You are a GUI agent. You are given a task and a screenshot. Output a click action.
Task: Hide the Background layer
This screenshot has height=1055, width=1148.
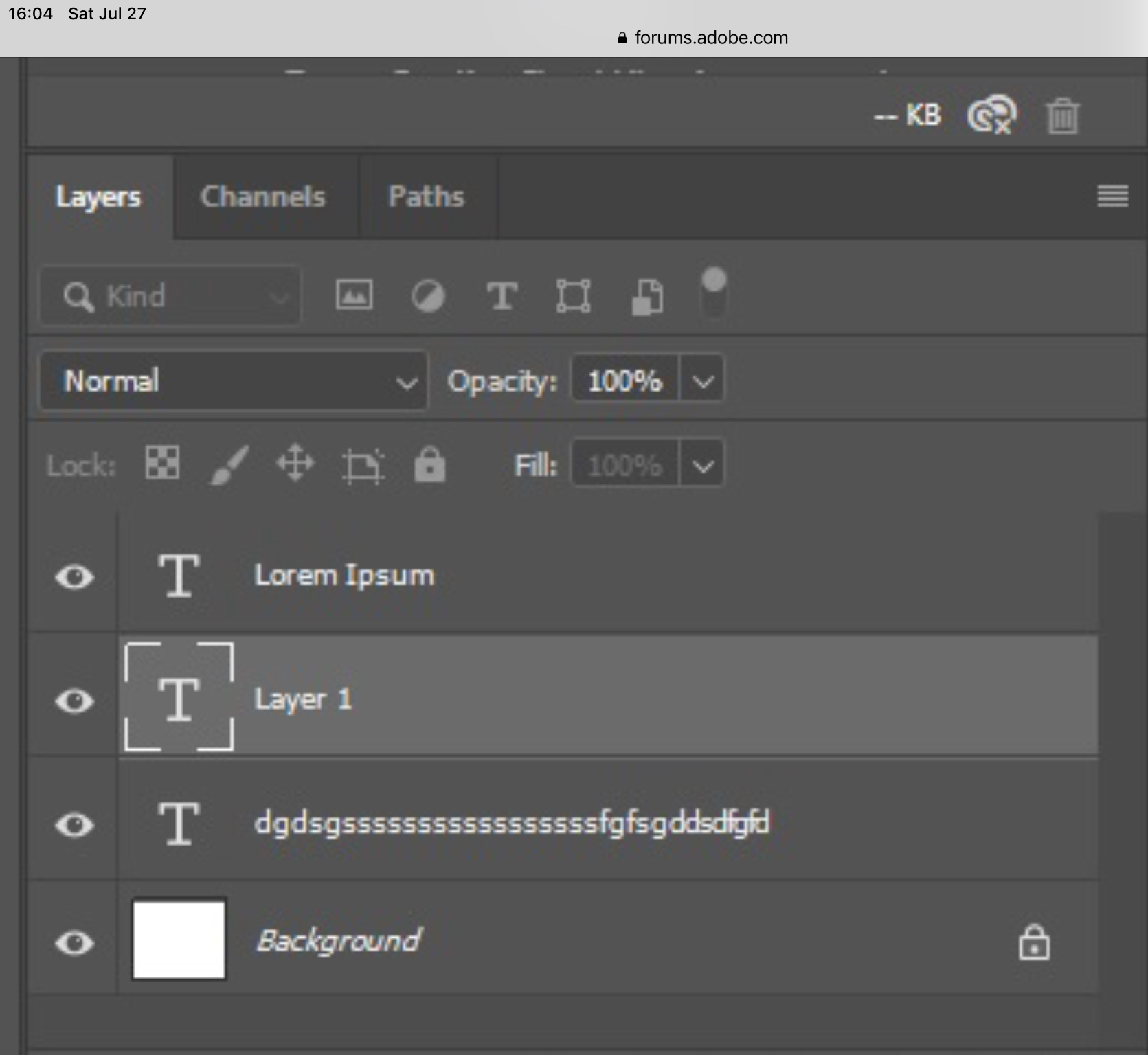pyautogui.click(x=74, y=942)
